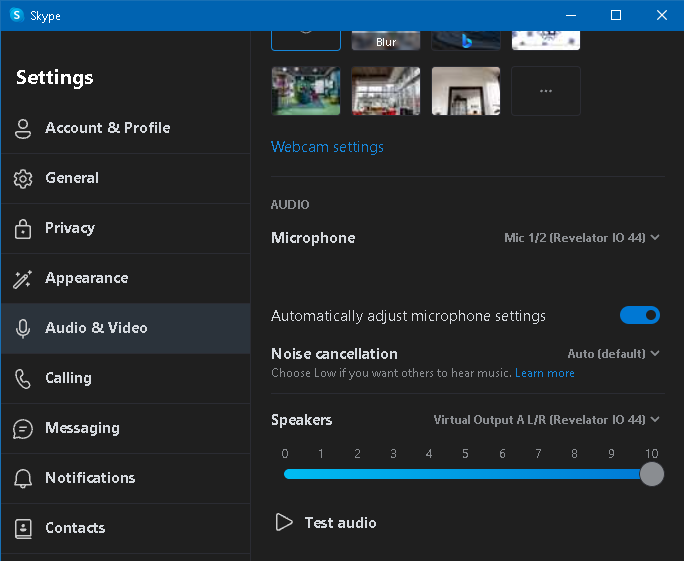Click the Test audio play icon

(284, 522)
